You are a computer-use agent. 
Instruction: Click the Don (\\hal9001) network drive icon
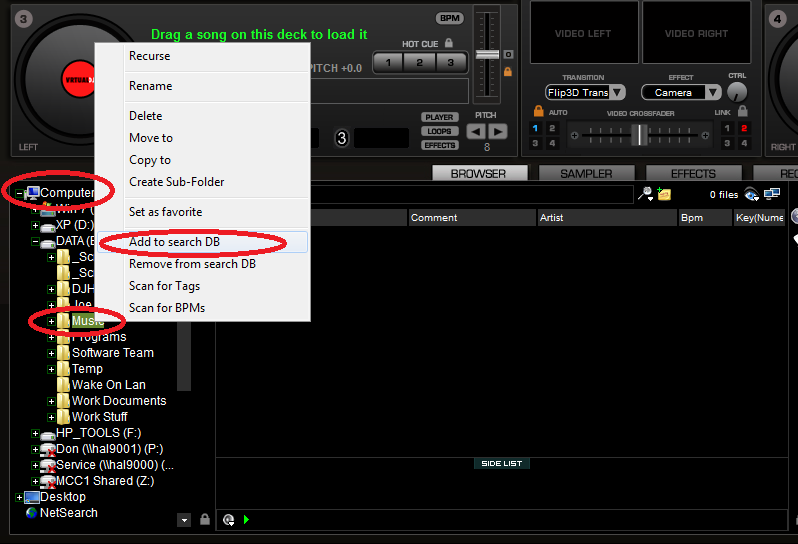[48, 450]
